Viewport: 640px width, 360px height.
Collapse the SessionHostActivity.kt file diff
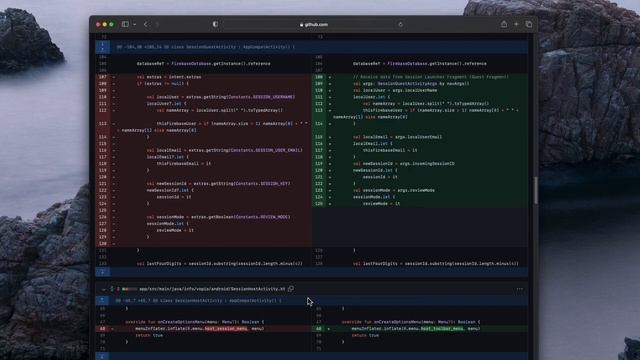pyautogui.click(x=104, y=289)
